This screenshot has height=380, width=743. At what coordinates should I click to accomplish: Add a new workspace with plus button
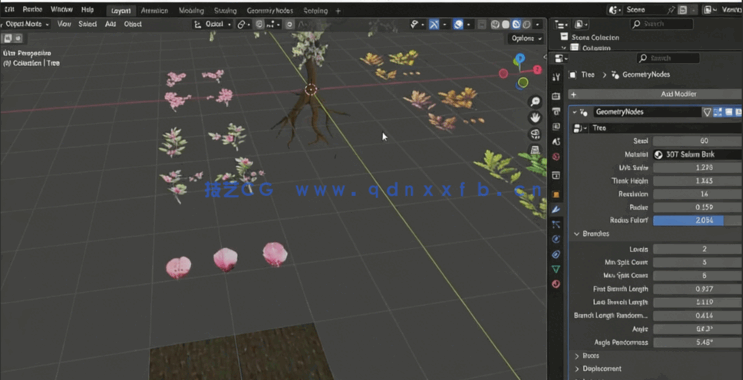pyautogui.click(x=338, y=10)
